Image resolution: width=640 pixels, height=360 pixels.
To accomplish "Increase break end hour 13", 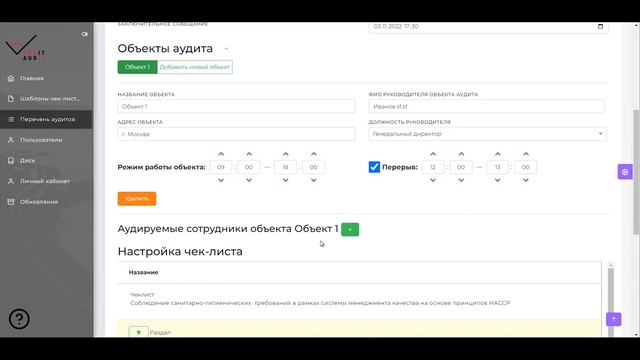I will 498,154.
